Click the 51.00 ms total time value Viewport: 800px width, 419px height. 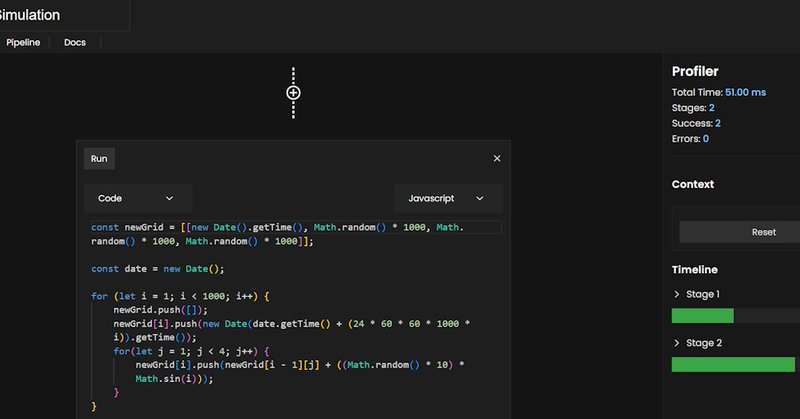(x=745, y=92)
